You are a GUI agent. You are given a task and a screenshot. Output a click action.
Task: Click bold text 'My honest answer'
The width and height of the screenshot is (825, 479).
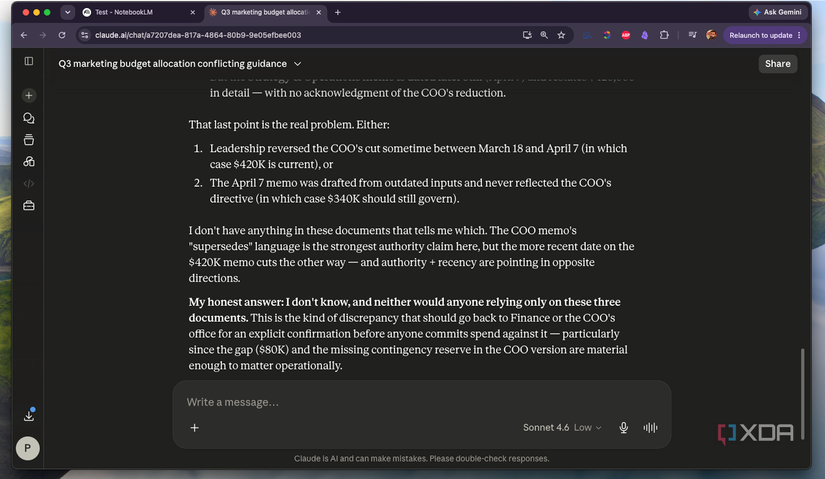(x=236, y=302)
